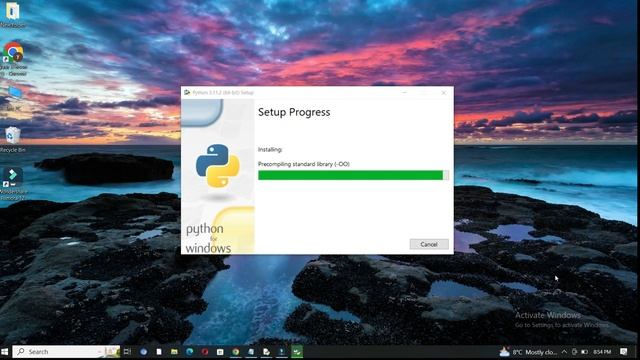
Task: Switch to the green Filmora taskbar app
Action: pyautogui.click(x=297, y=351)
